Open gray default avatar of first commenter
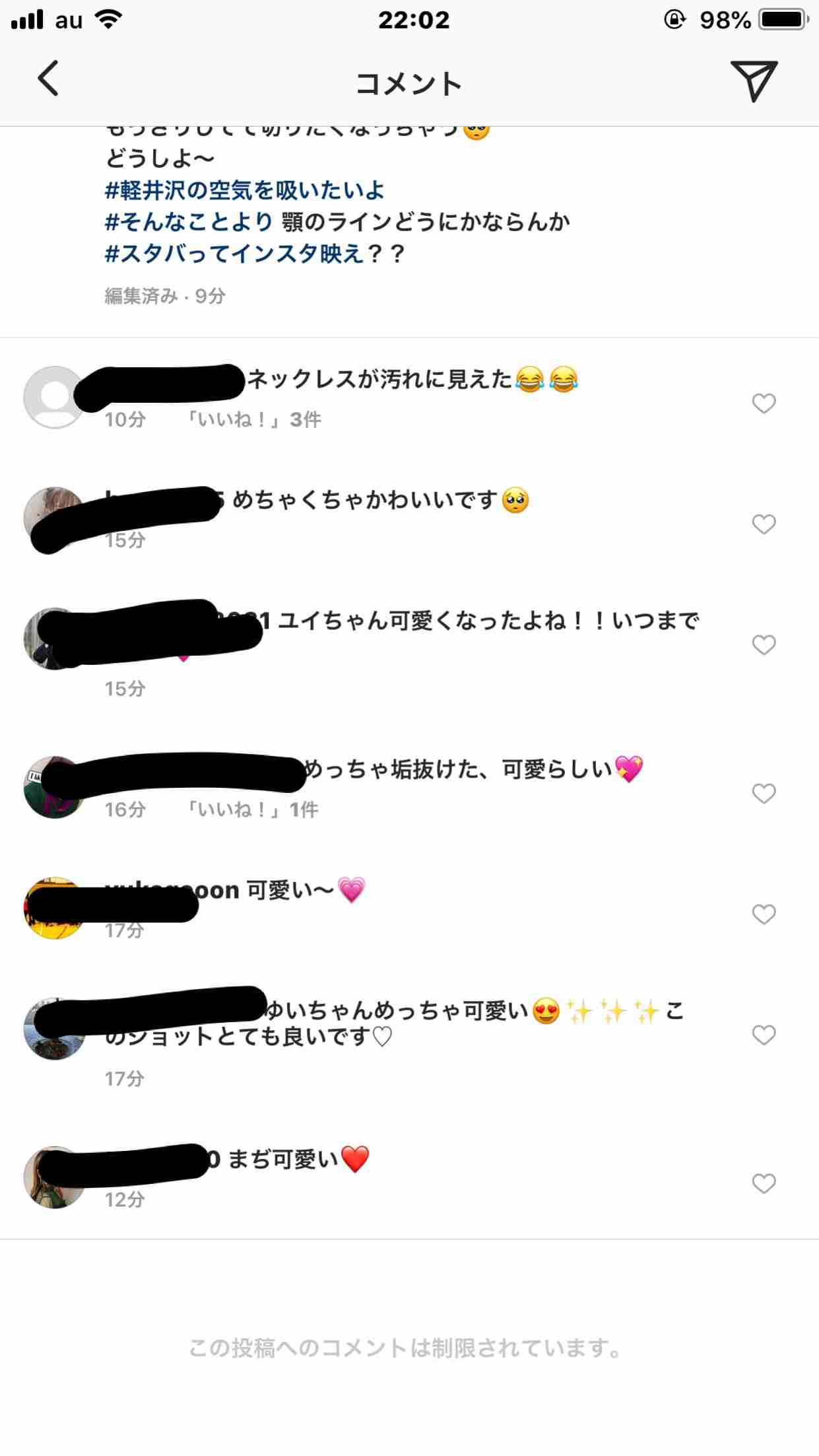This screenshot has width=819, height=1456. [54, 398]
